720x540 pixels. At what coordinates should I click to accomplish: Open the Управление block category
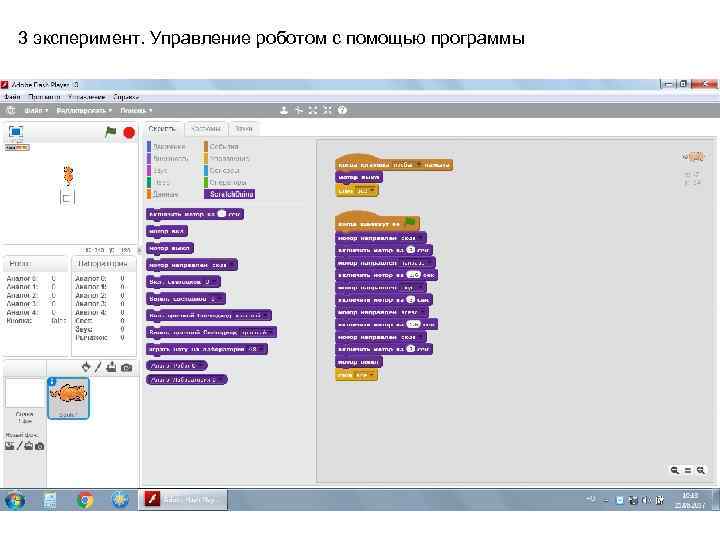pyautogui.click(x=229, y=158)
